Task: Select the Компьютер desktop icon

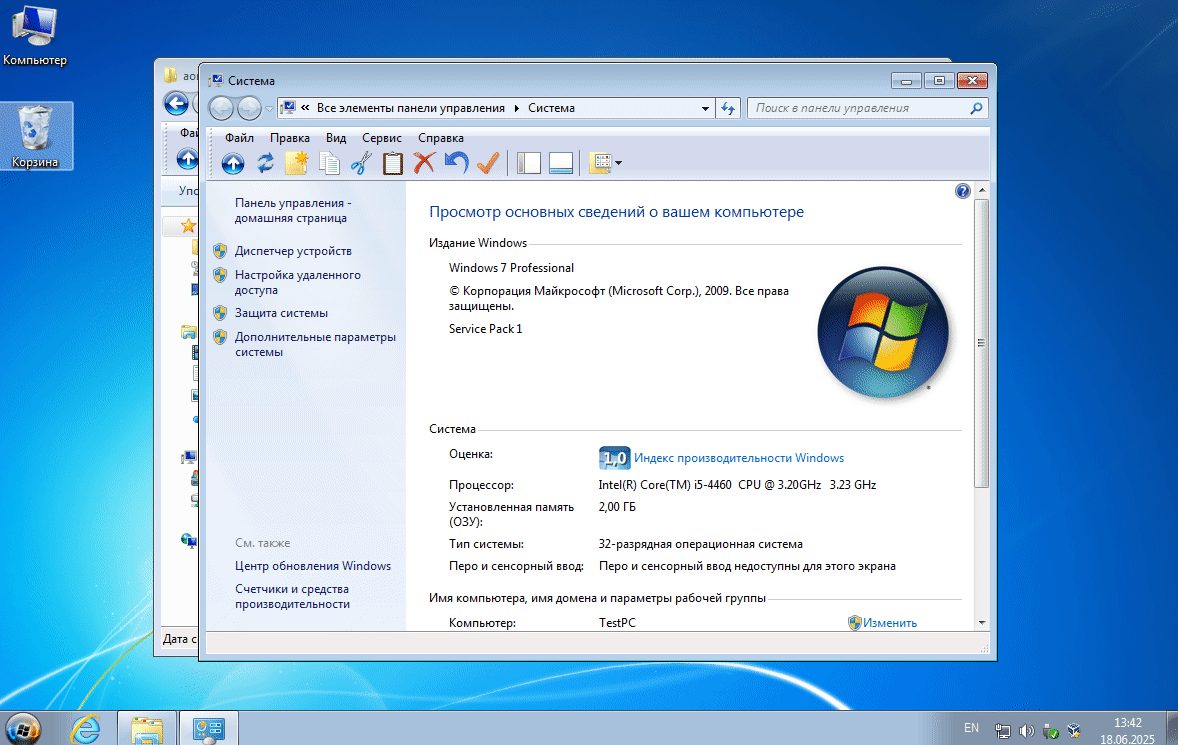Action: [x=35, y=36]
